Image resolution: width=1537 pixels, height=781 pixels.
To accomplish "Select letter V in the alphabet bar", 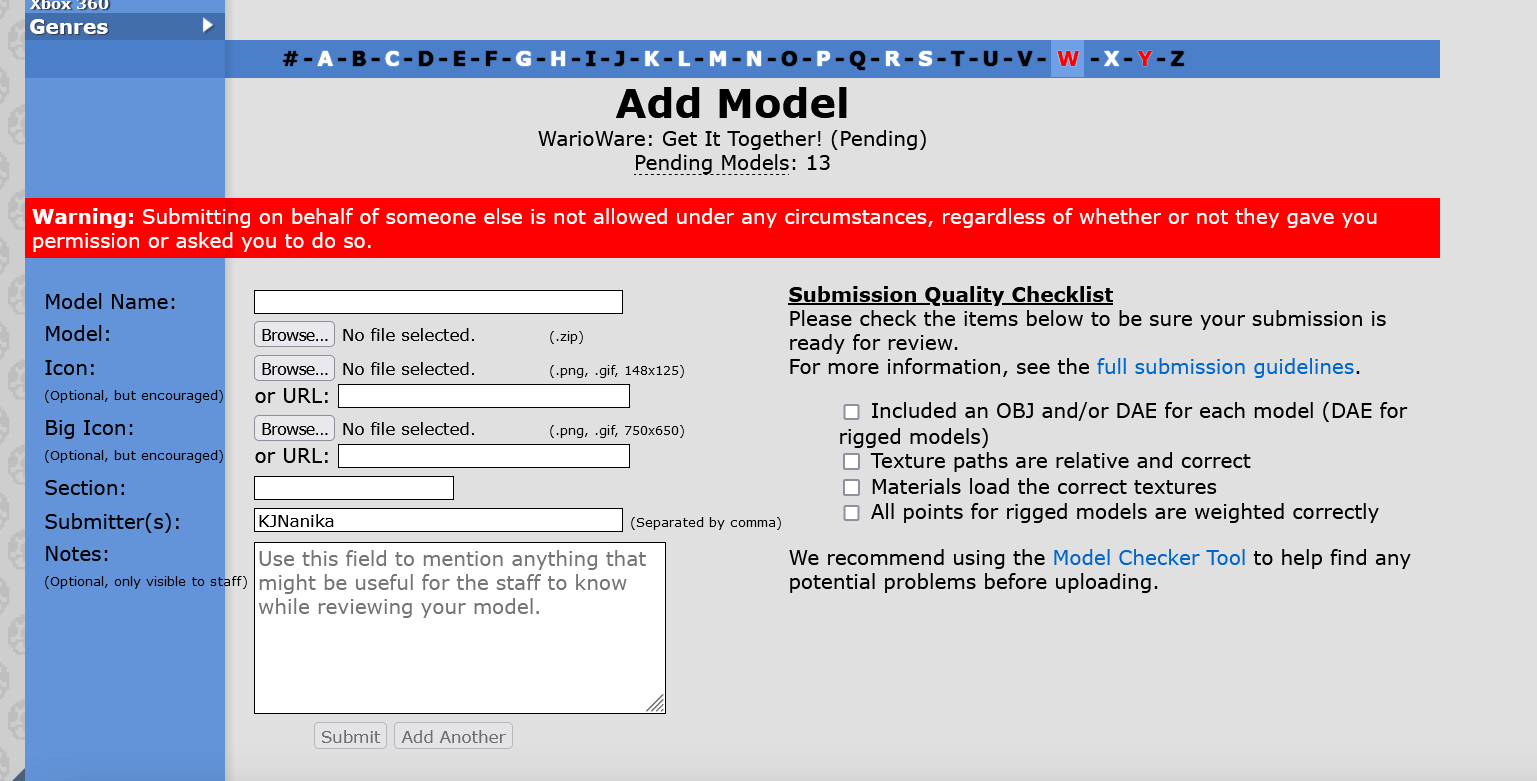I will click(x=1024, y=59).
